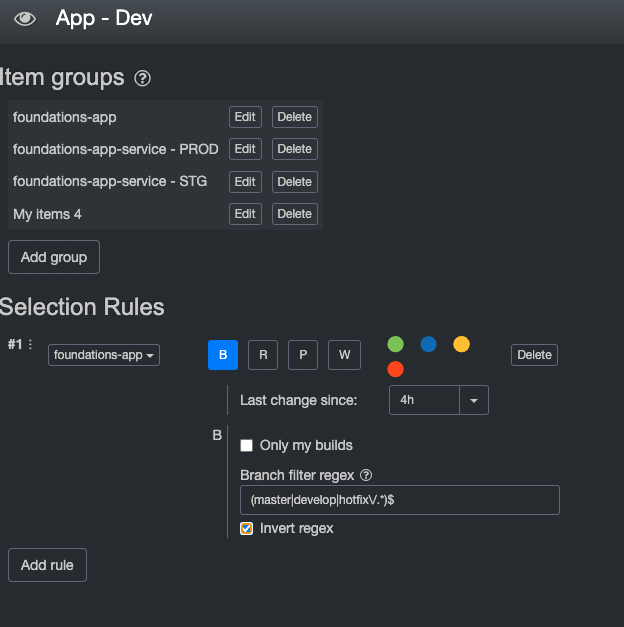Uncheck the Invert regex checkbox

click(247, 528)
